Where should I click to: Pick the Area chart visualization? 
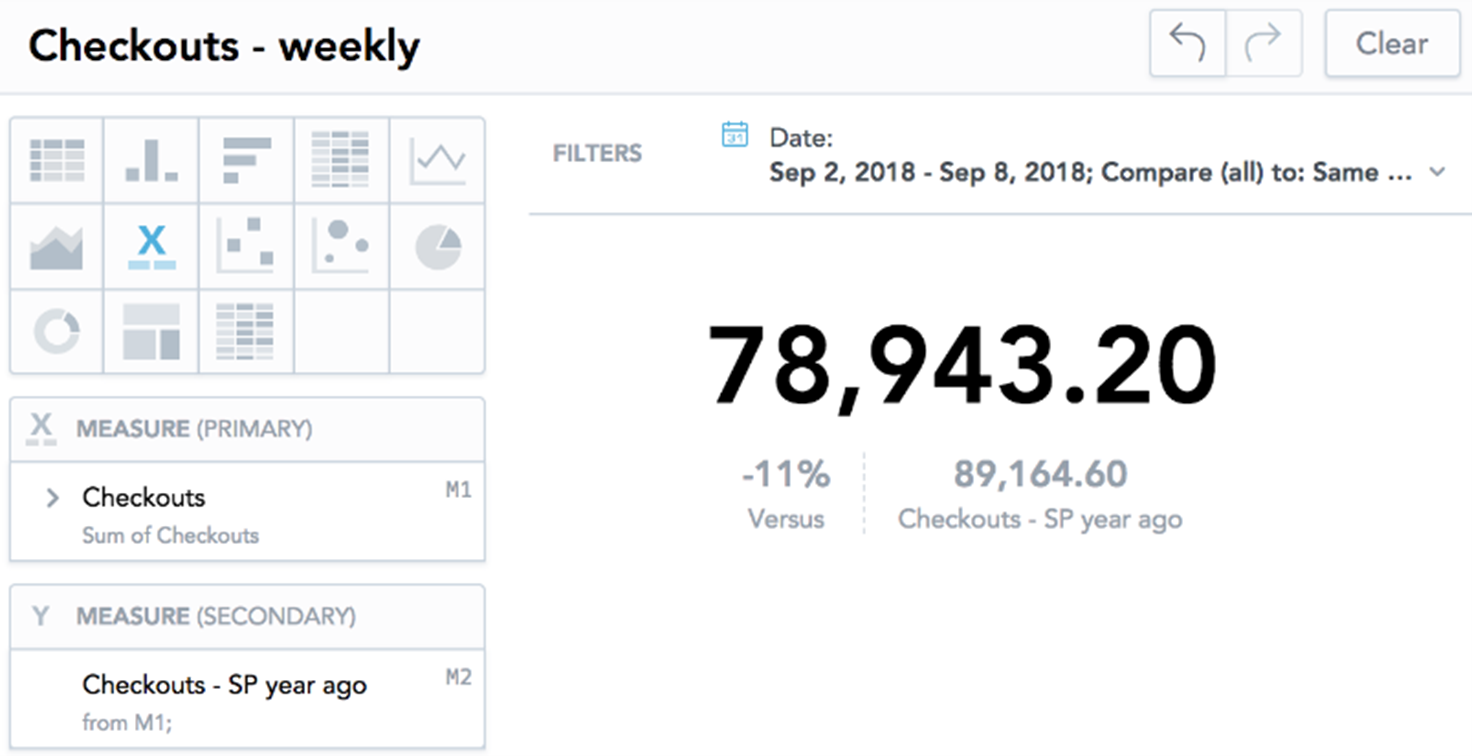[57, 247]
